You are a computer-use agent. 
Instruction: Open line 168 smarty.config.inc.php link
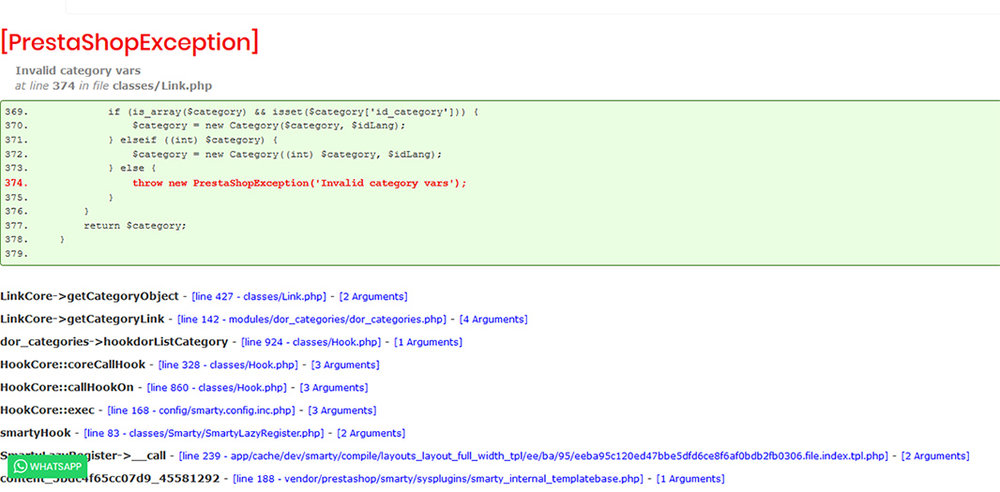coord(202,410)
